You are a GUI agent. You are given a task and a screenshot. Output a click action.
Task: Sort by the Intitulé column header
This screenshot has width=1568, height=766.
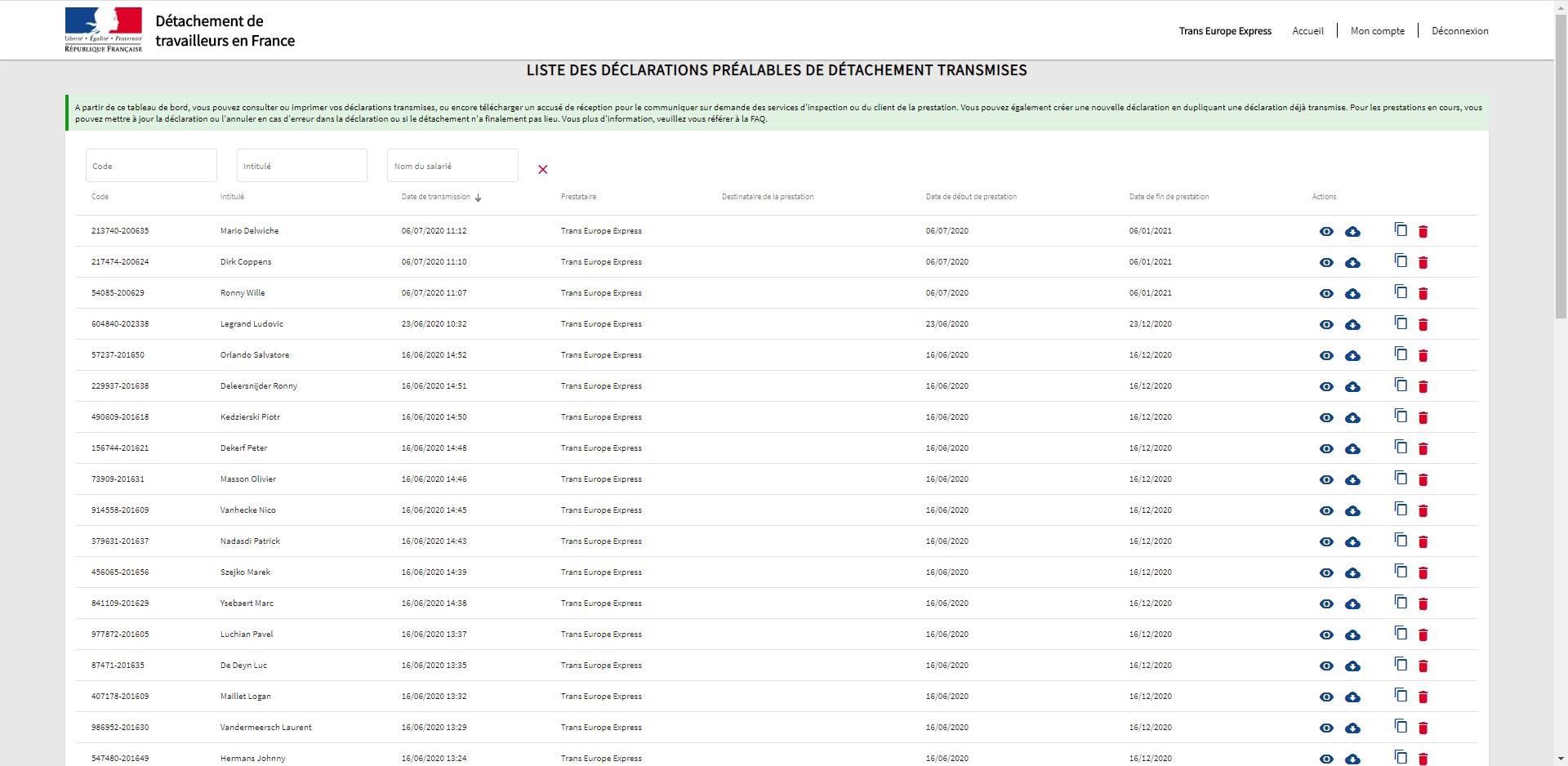[x=232, y=197]
